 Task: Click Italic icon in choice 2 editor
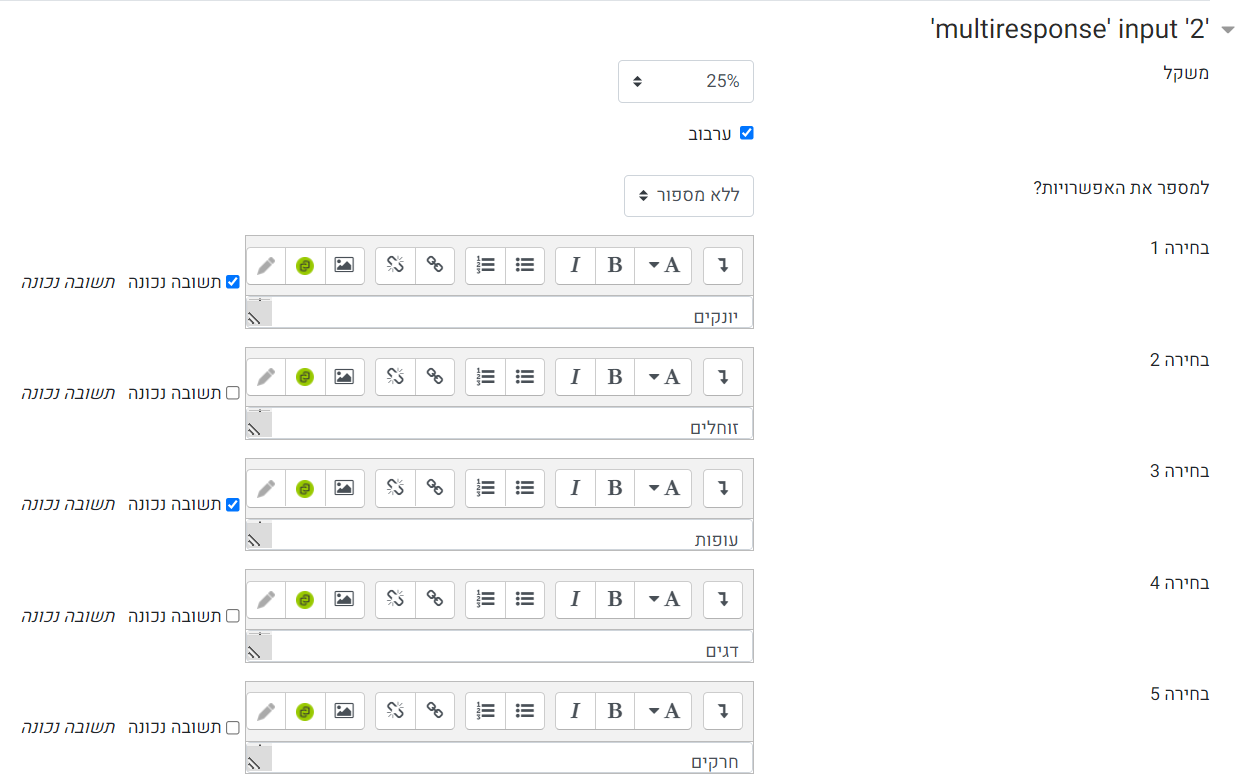click(x=575, y=376)
